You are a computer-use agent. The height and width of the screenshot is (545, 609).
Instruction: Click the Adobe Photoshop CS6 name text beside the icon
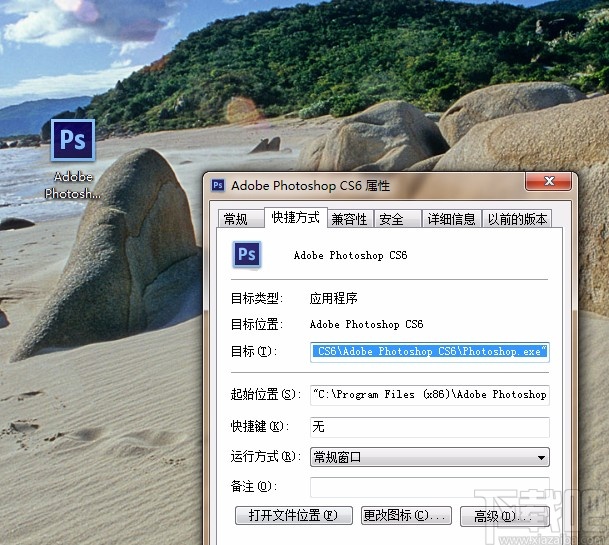(x=350, y=255)
